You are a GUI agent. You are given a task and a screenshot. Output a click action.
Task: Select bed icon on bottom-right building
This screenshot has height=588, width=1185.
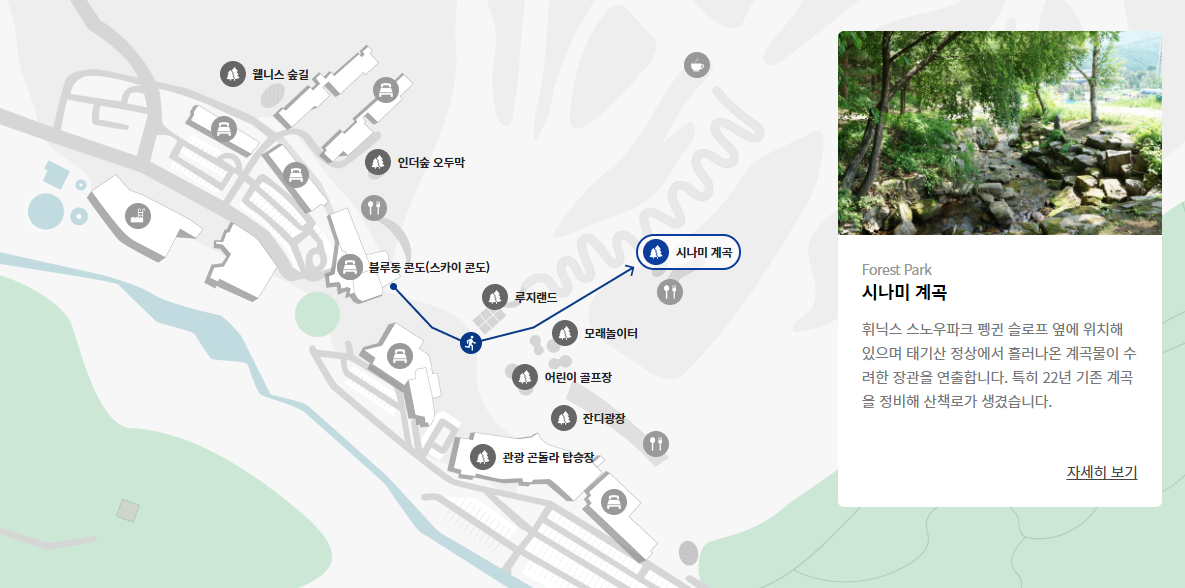[614, 501]
